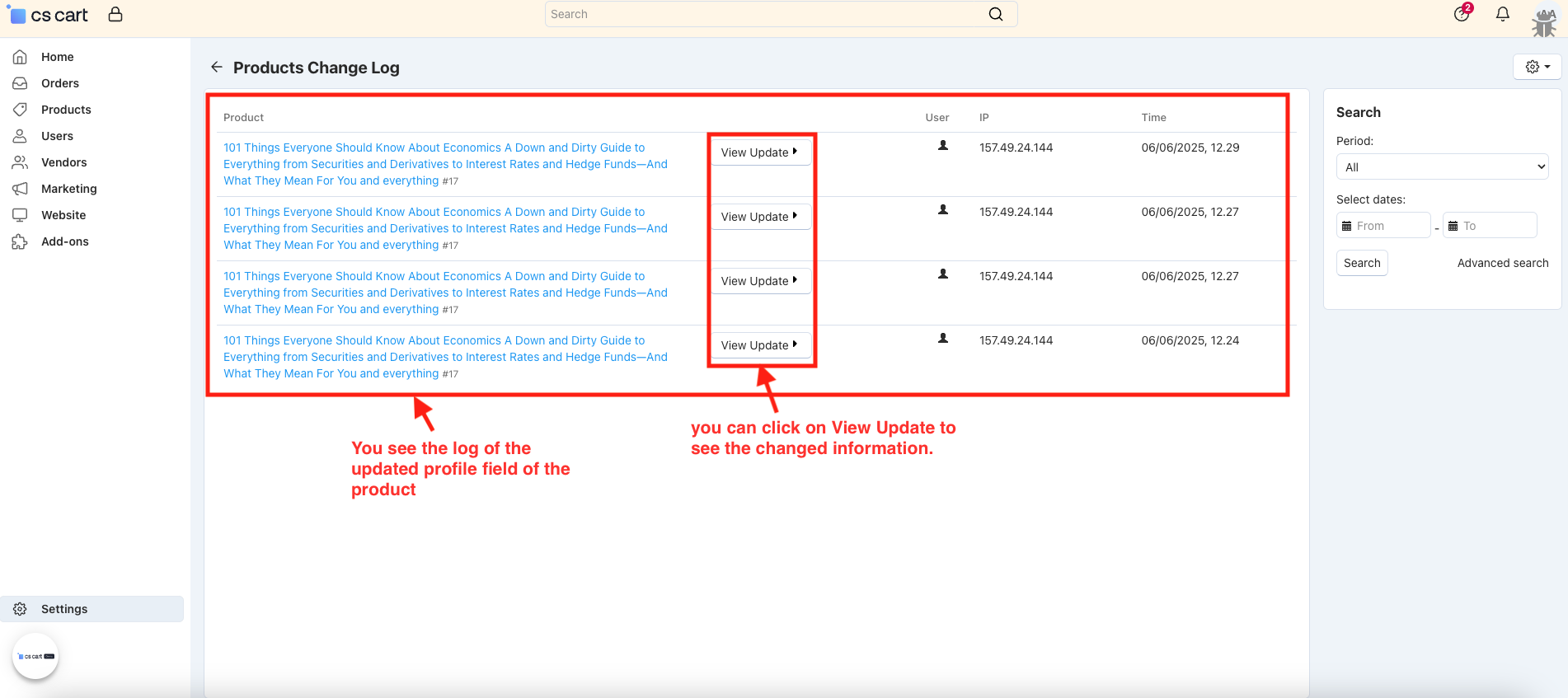
Task: Click the From date input
Action: (x=1383, y=226)
